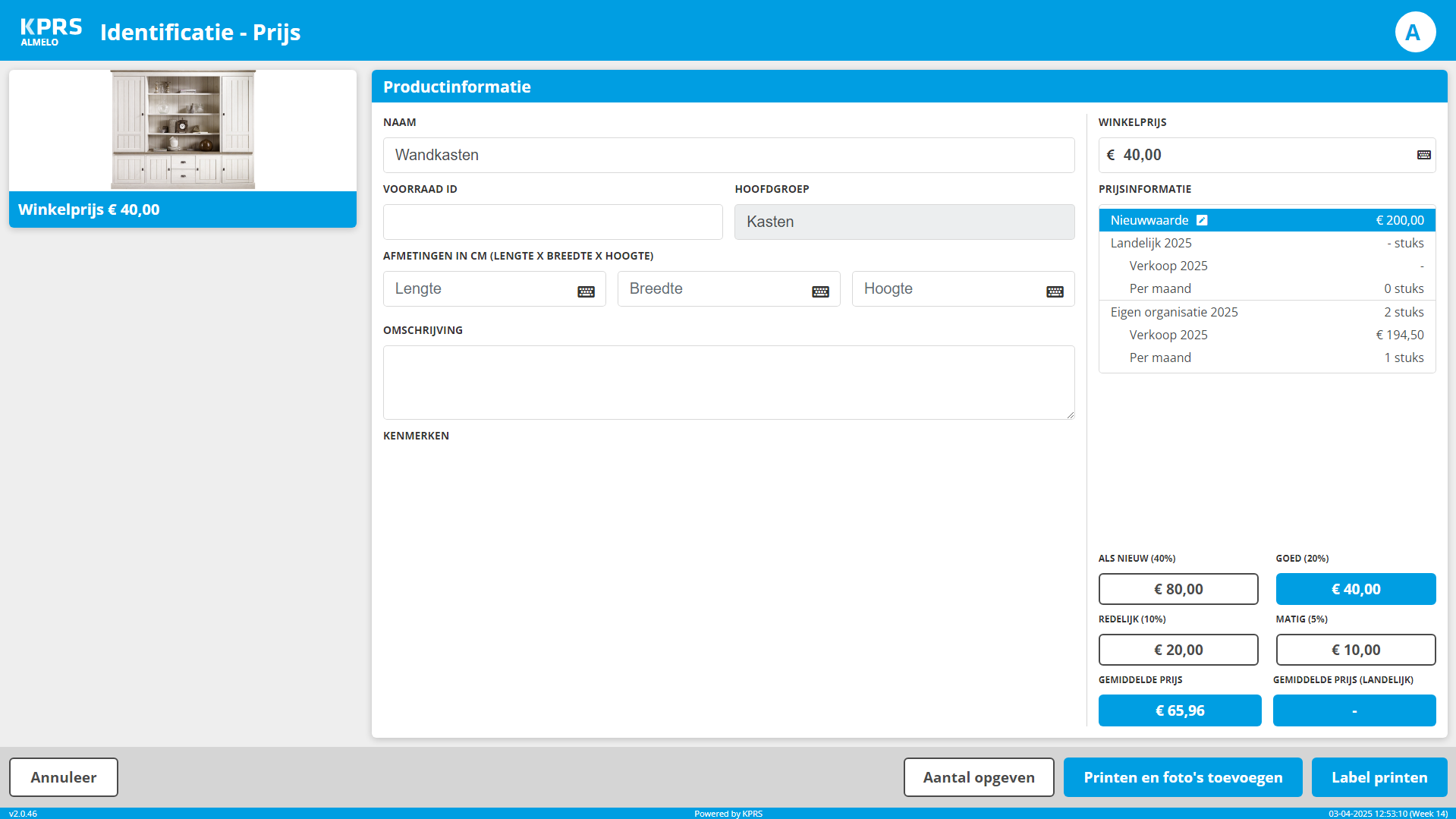Click into the Omschrijving text area
This screenshot has height=819, width=1456.
tap(728, 383)
